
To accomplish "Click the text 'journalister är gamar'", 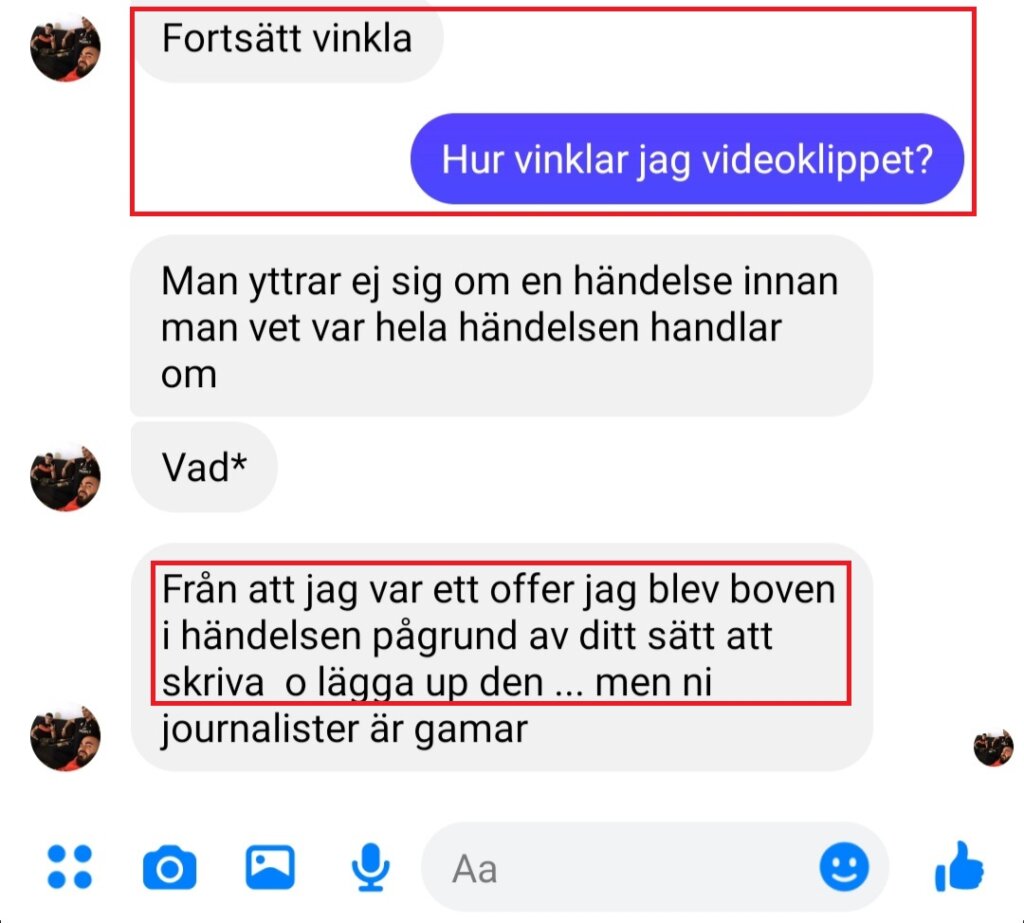I will coord(344,729).
